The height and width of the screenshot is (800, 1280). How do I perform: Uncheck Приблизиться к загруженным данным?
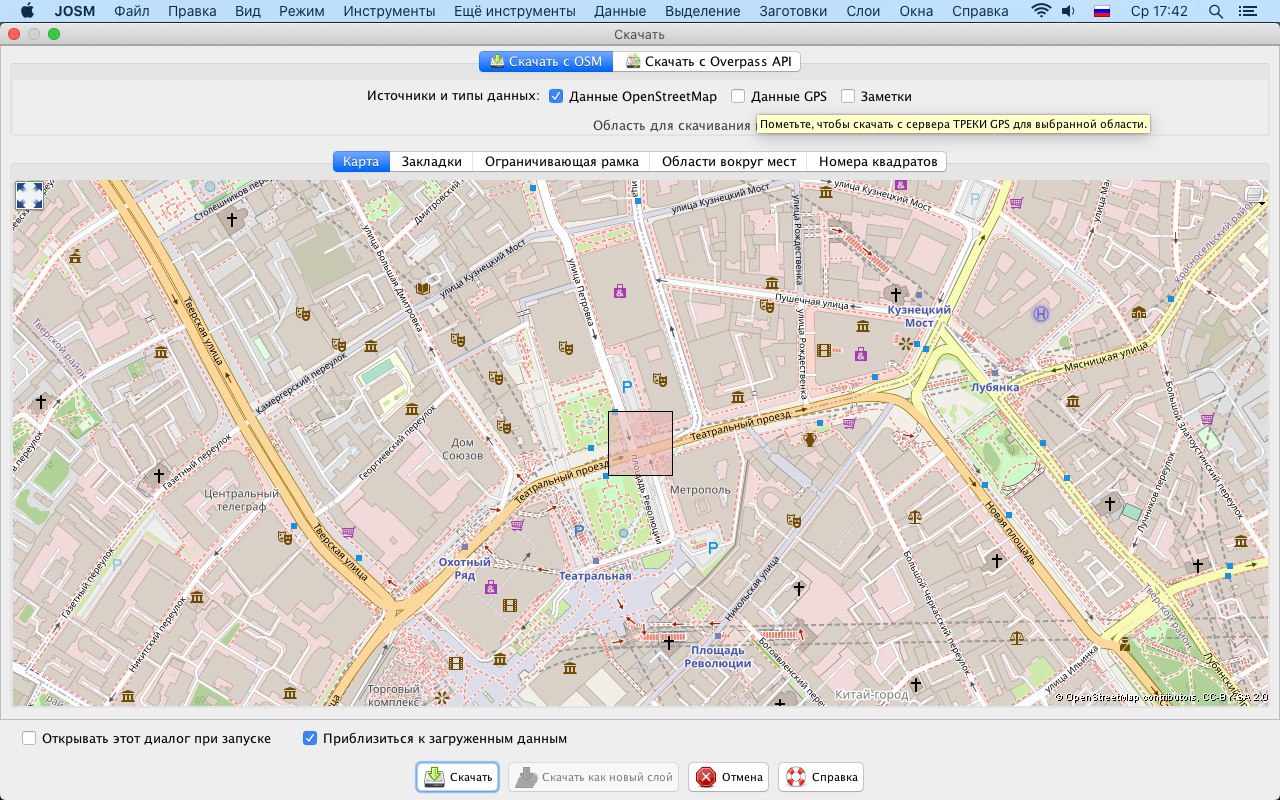310,738
